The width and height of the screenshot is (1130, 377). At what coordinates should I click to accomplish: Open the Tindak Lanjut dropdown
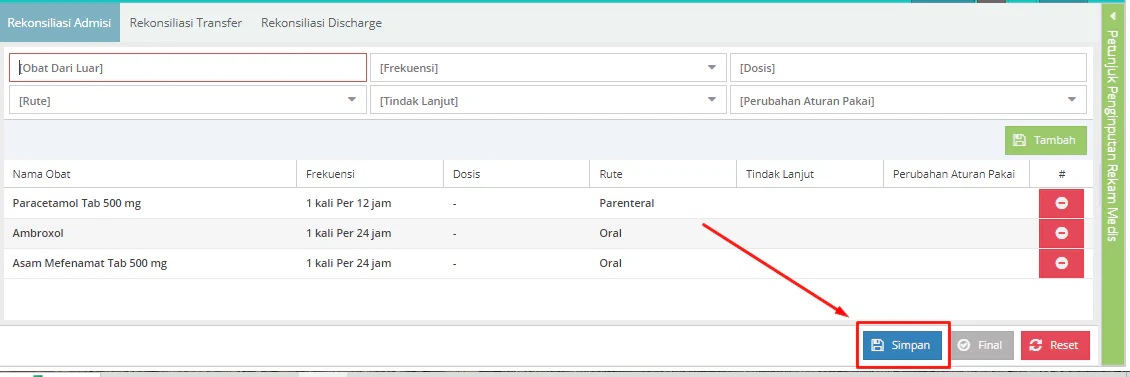548,100
